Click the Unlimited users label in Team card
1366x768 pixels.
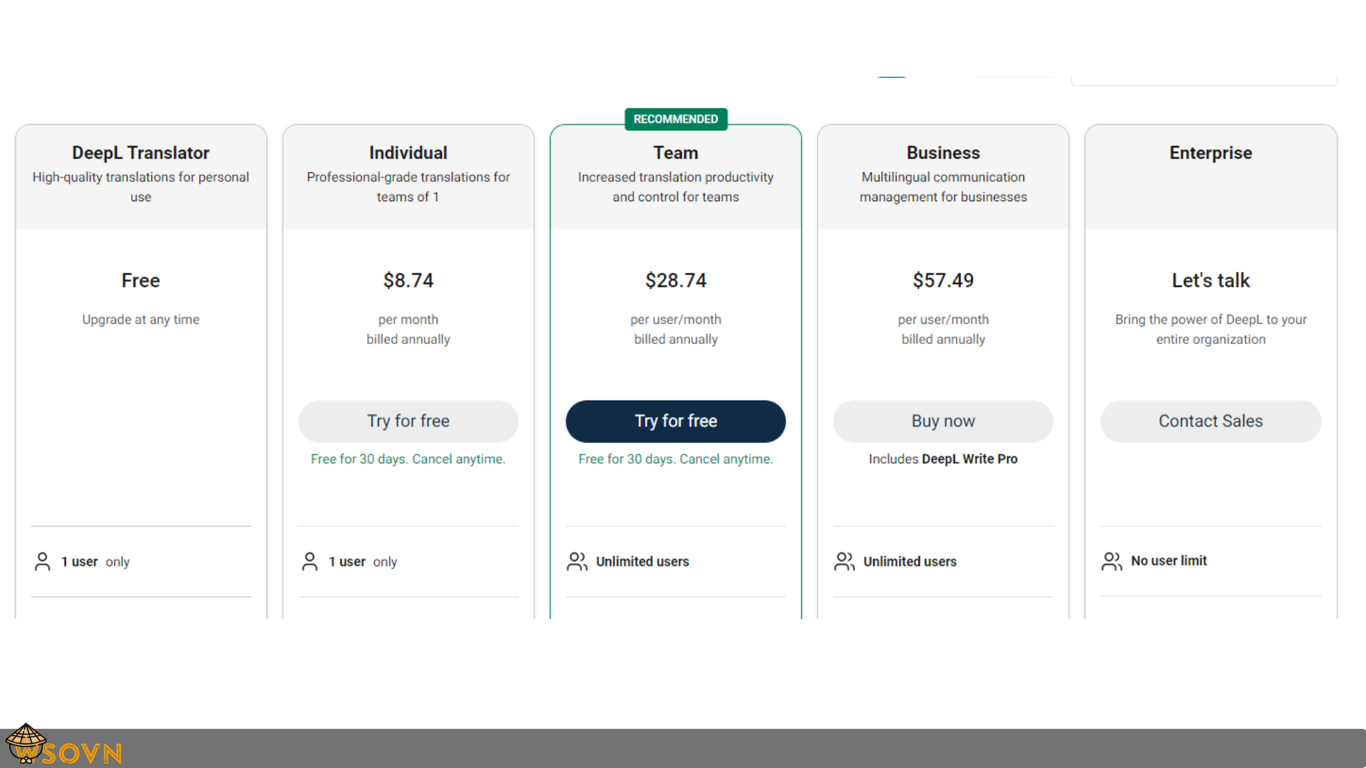pos(642,562)
